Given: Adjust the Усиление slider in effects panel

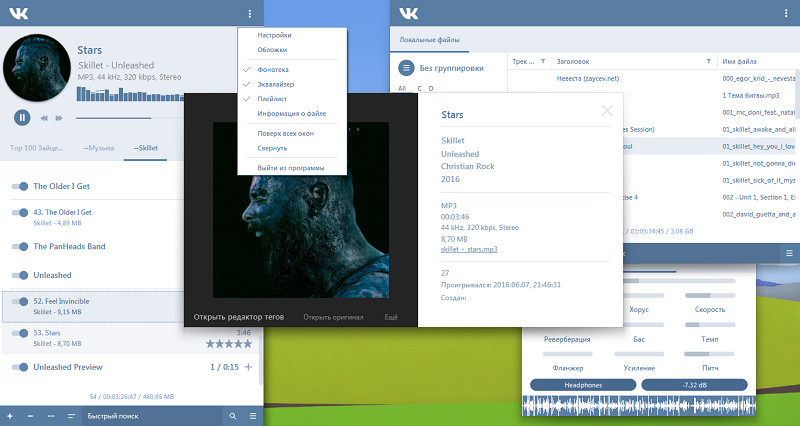Looking at the screenshot, I should pos(639,354).
